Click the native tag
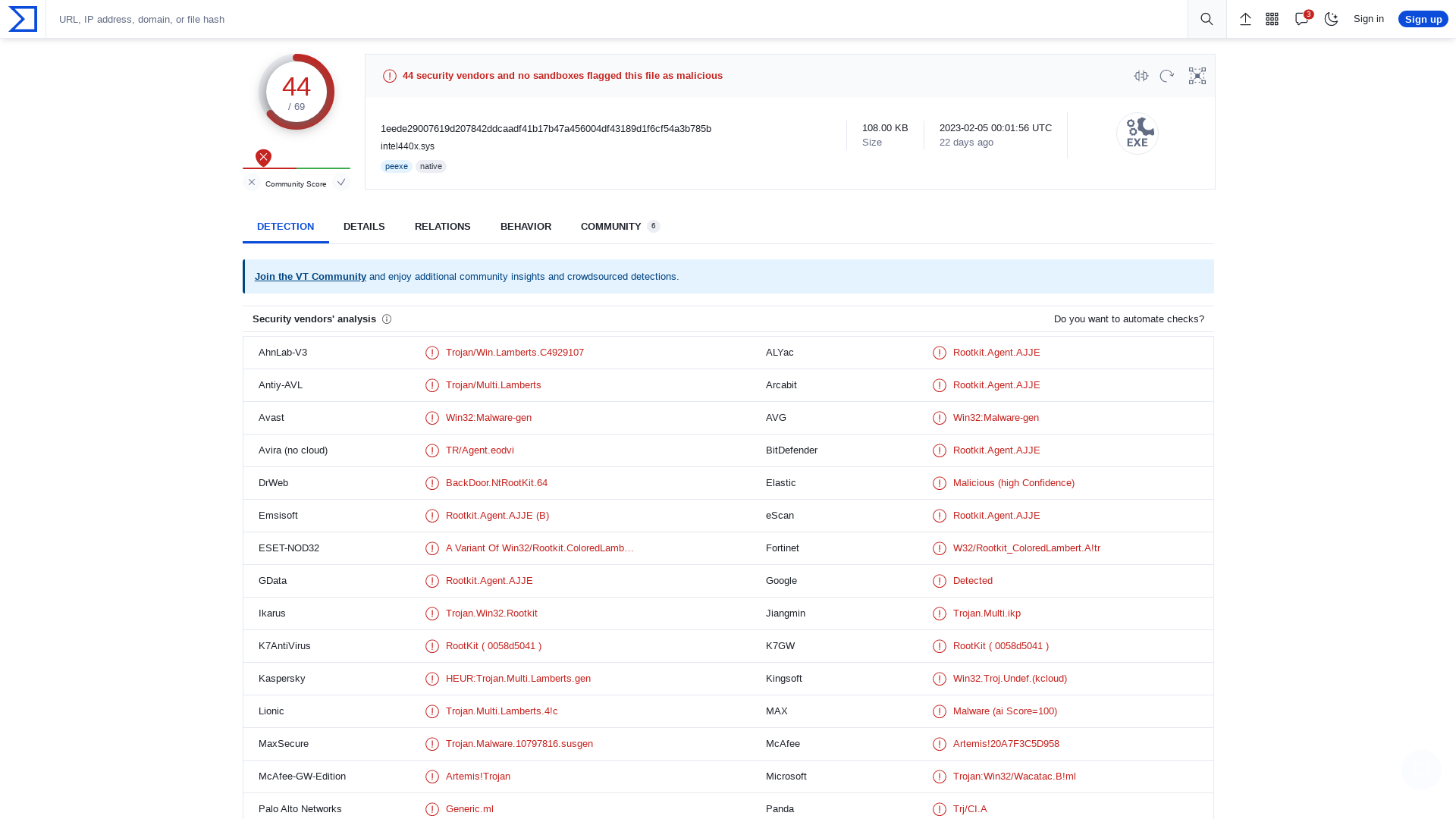The height and width of the screenshot is (819, 1456). 431,167
